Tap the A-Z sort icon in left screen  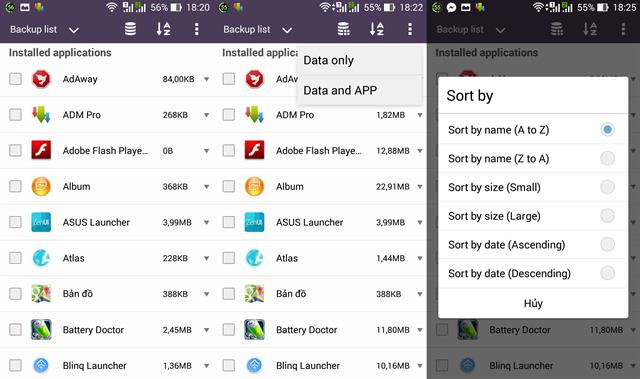(x=163, y=29)
